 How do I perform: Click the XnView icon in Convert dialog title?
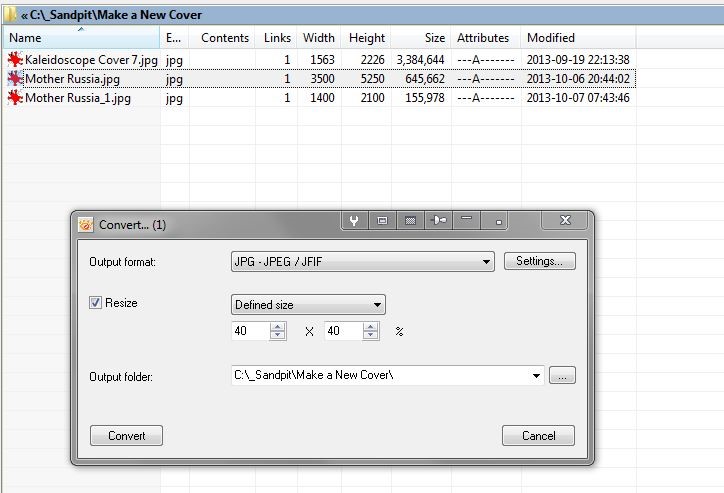point(86,225)
